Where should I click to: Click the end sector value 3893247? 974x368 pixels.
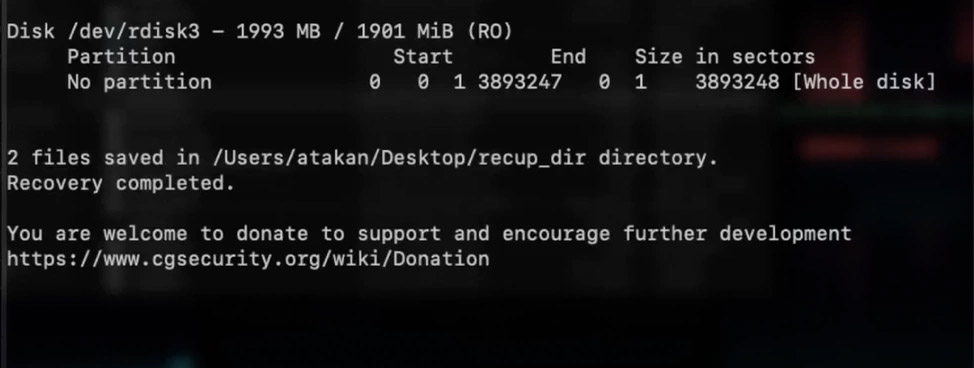coord(520,81)
